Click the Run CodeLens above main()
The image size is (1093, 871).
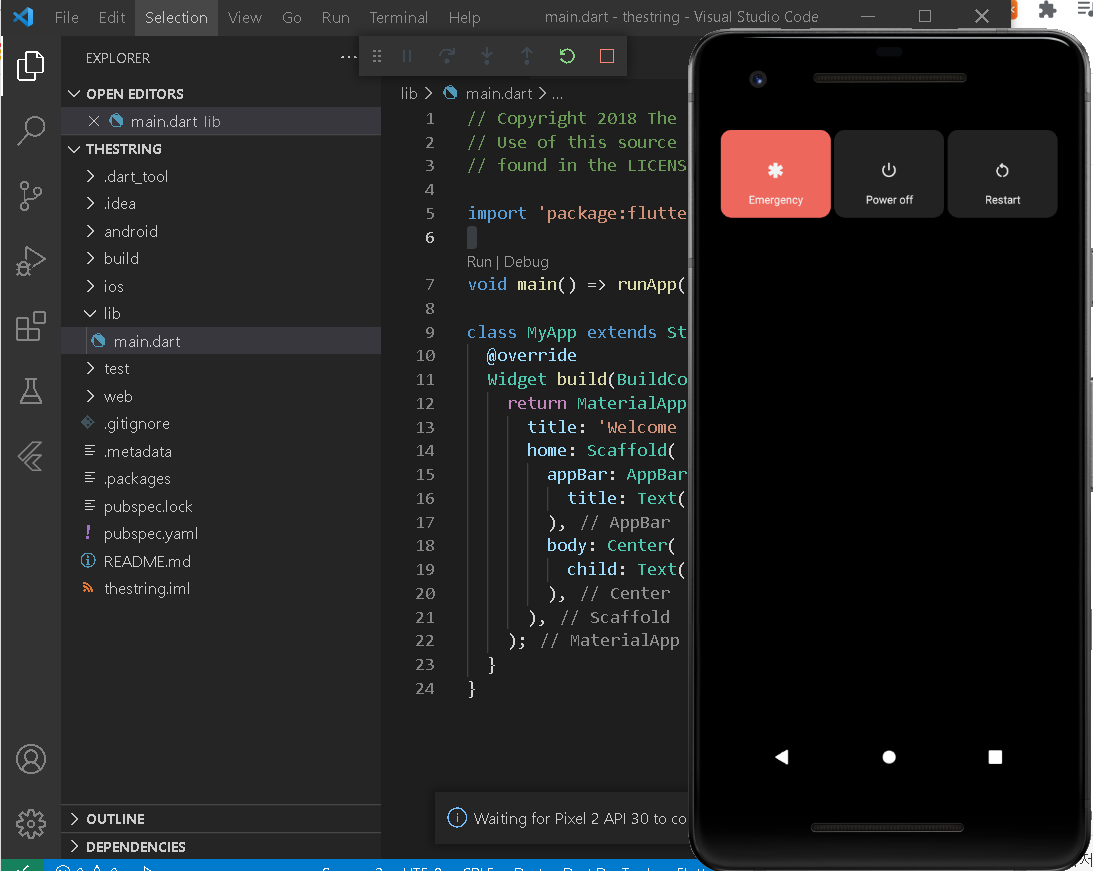pos(479,262)
